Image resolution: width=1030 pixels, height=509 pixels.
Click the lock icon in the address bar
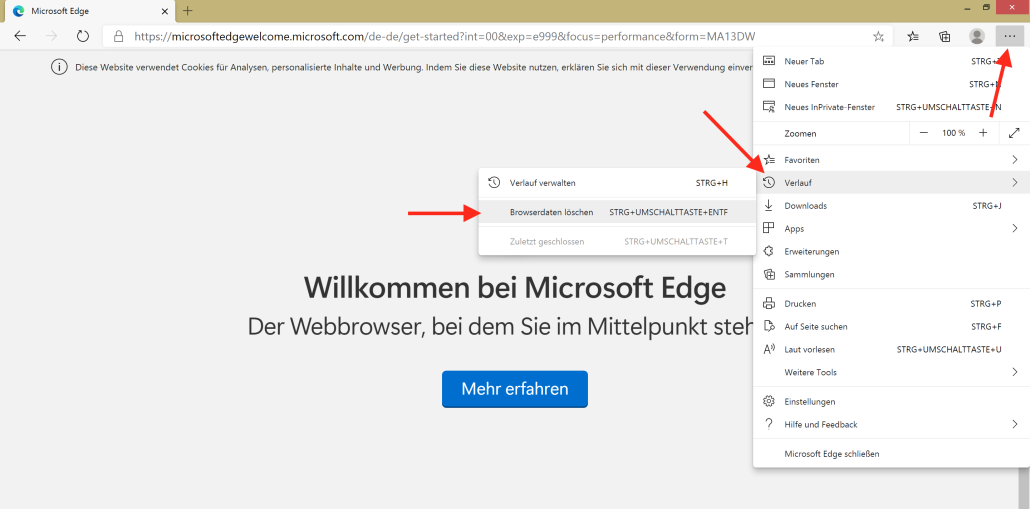(118, 36)
